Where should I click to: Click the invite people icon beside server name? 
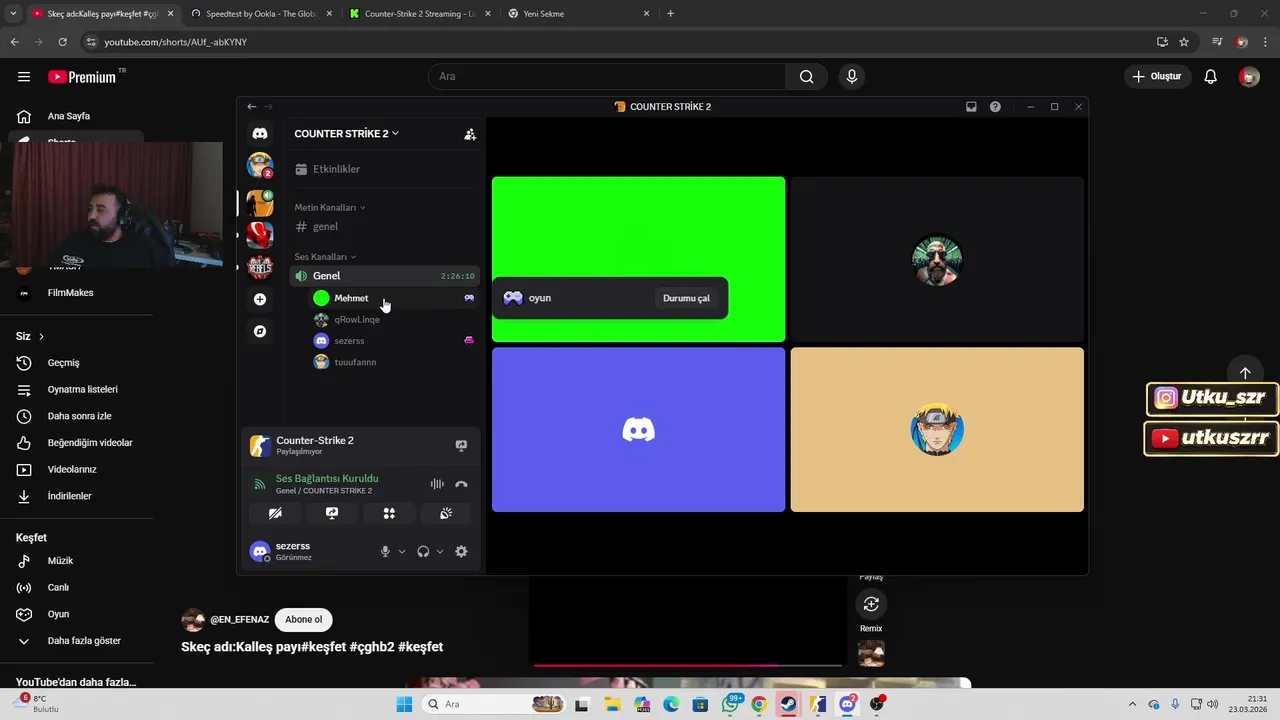click(470, 134)
